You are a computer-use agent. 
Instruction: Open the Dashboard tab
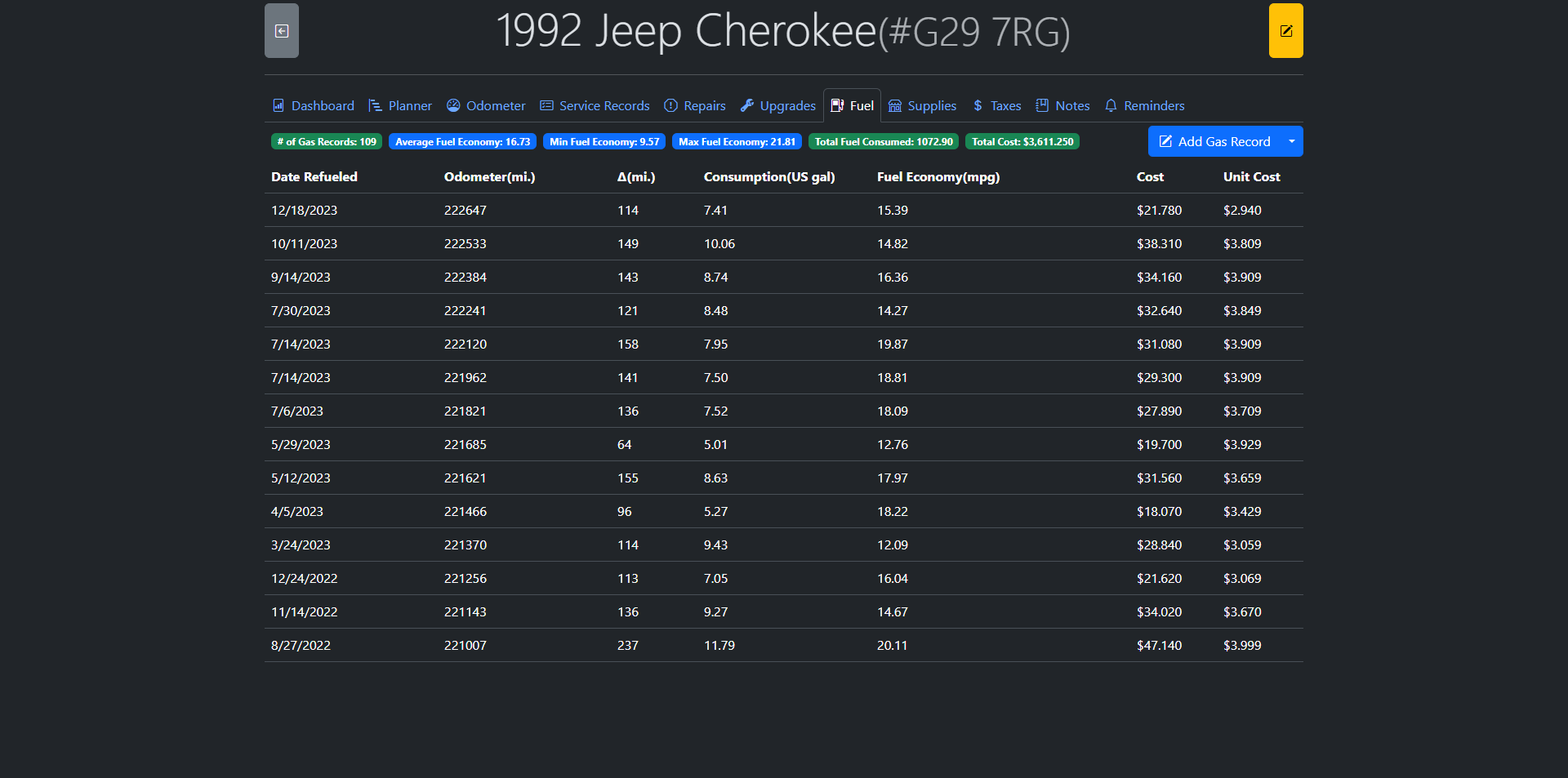314,106
